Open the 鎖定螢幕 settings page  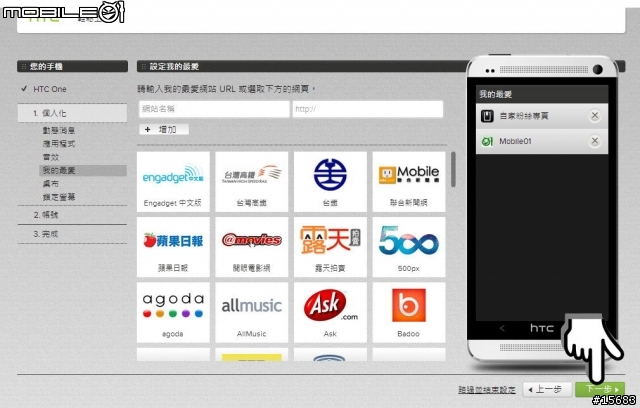pos(59,197)
